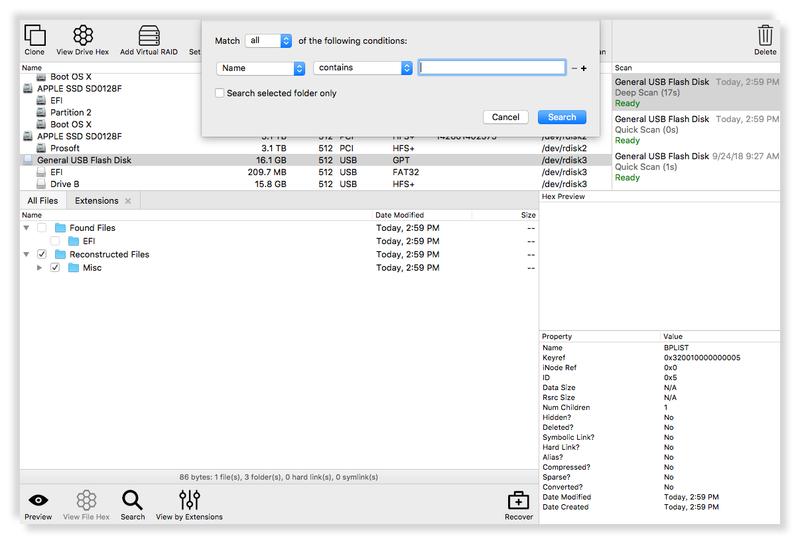Switch to the Extensions tab

97,201
